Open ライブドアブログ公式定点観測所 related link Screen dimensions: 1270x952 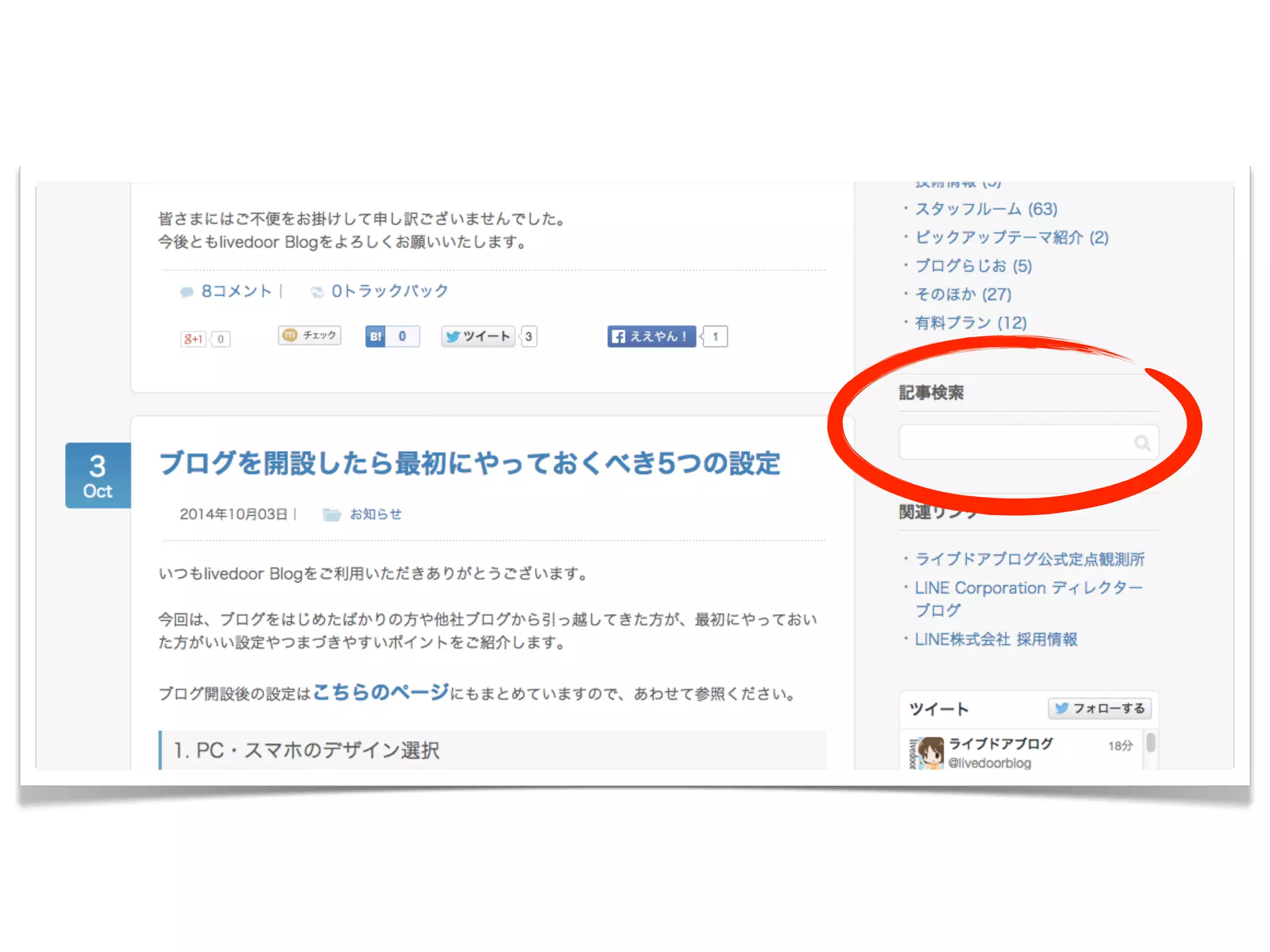[1029, 559]
